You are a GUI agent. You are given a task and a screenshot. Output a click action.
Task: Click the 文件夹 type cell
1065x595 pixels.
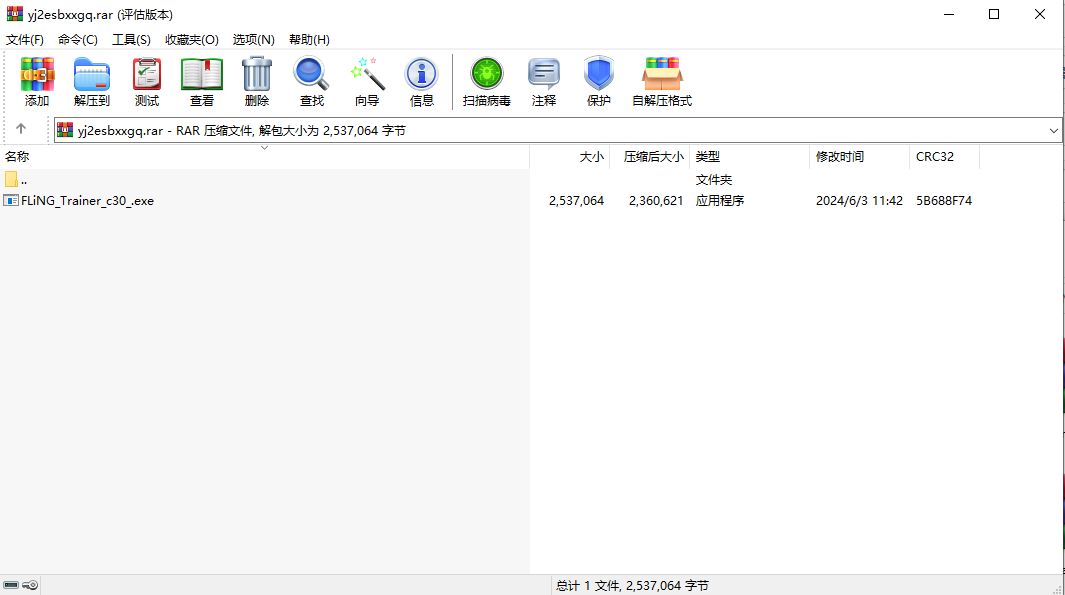point(714,179)
